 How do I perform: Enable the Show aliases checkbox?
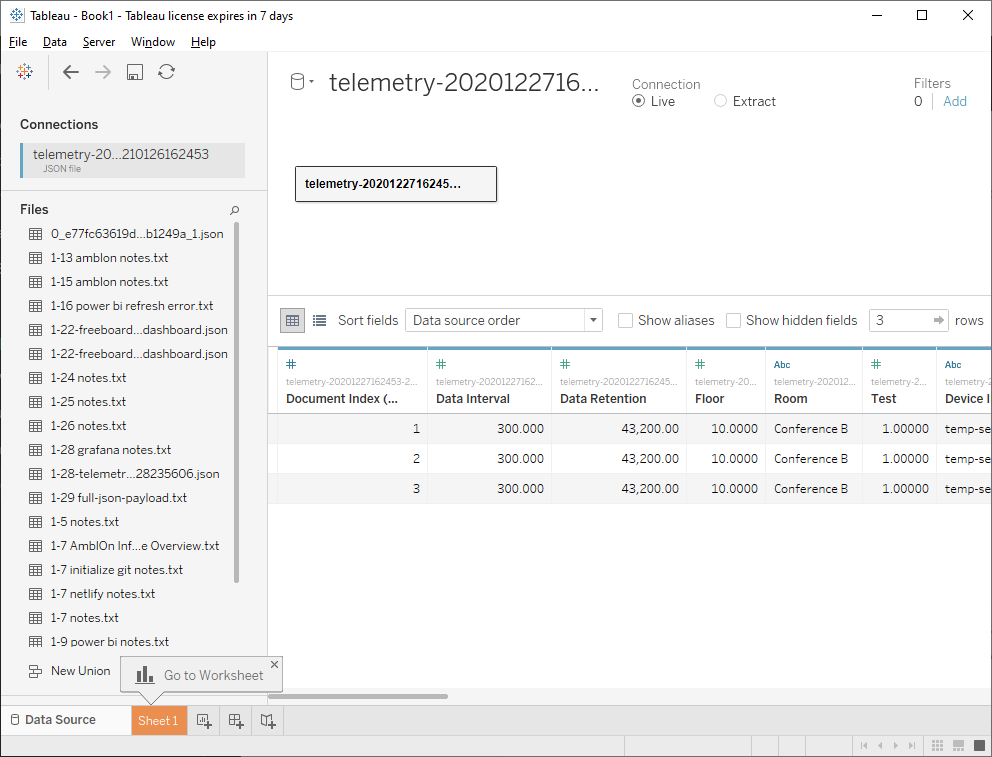[x=625, y=321]
